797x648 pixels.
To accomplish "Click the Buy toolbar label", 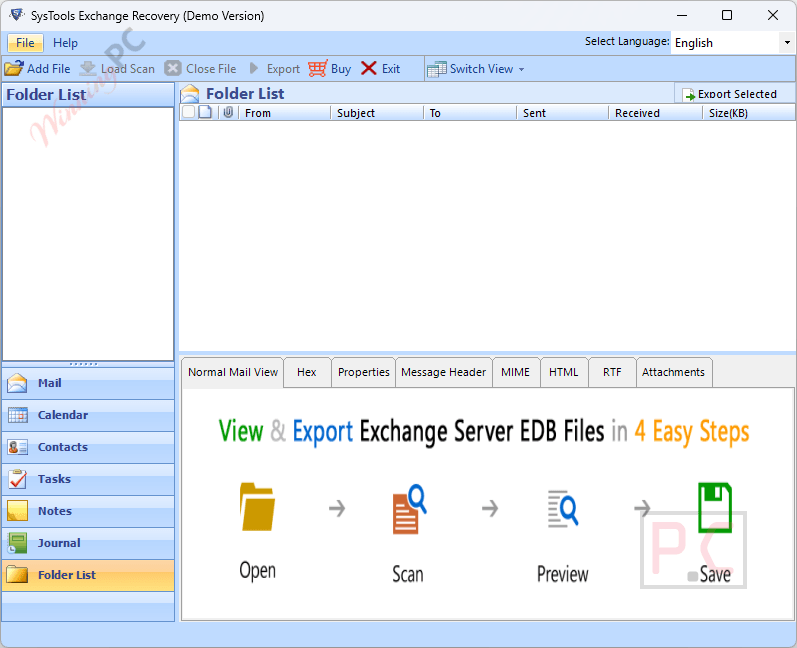I will click(x=341, y=69).
